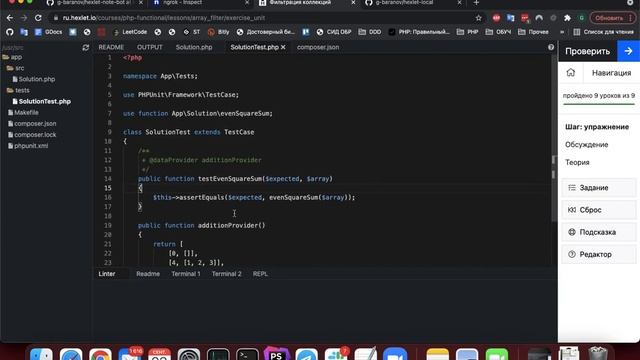640x360 pixels.
Task: Open phpunit.xml in the file tree
Action: click(x=28, y=146)
